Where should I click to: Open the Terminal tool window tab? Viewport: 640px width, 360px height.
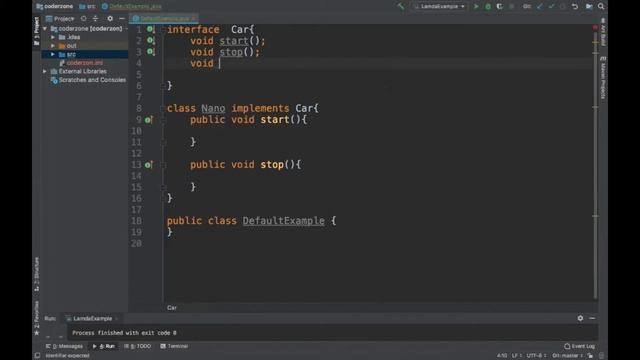(x=174, y=346)
